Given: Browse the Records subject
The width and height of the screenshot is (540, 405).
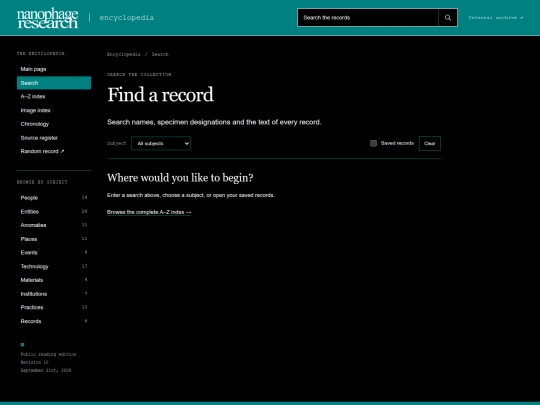Looking at the screenshot, I should click(x=54, y=321).
